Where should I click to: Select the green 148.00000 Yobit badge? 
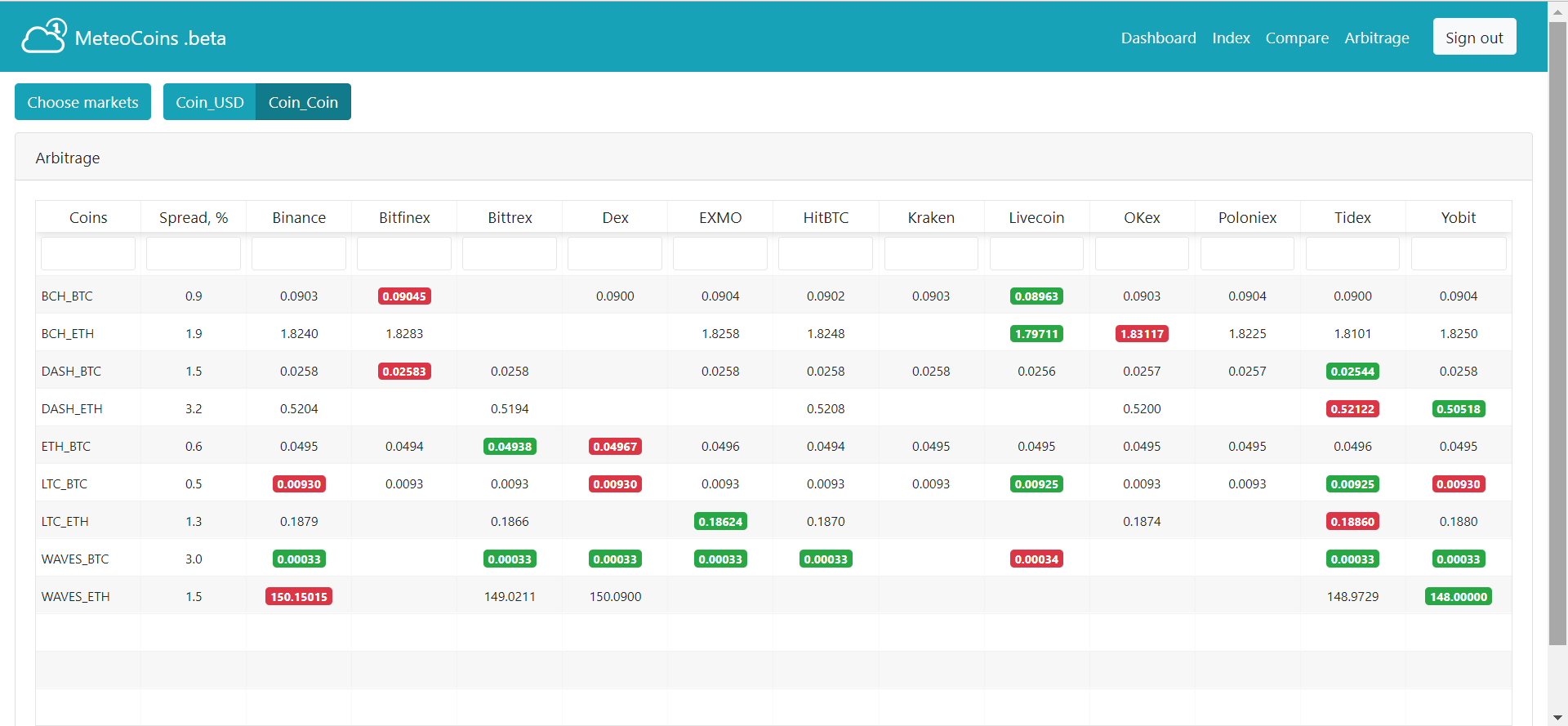pyautogui.click(x=1459, y=597)
